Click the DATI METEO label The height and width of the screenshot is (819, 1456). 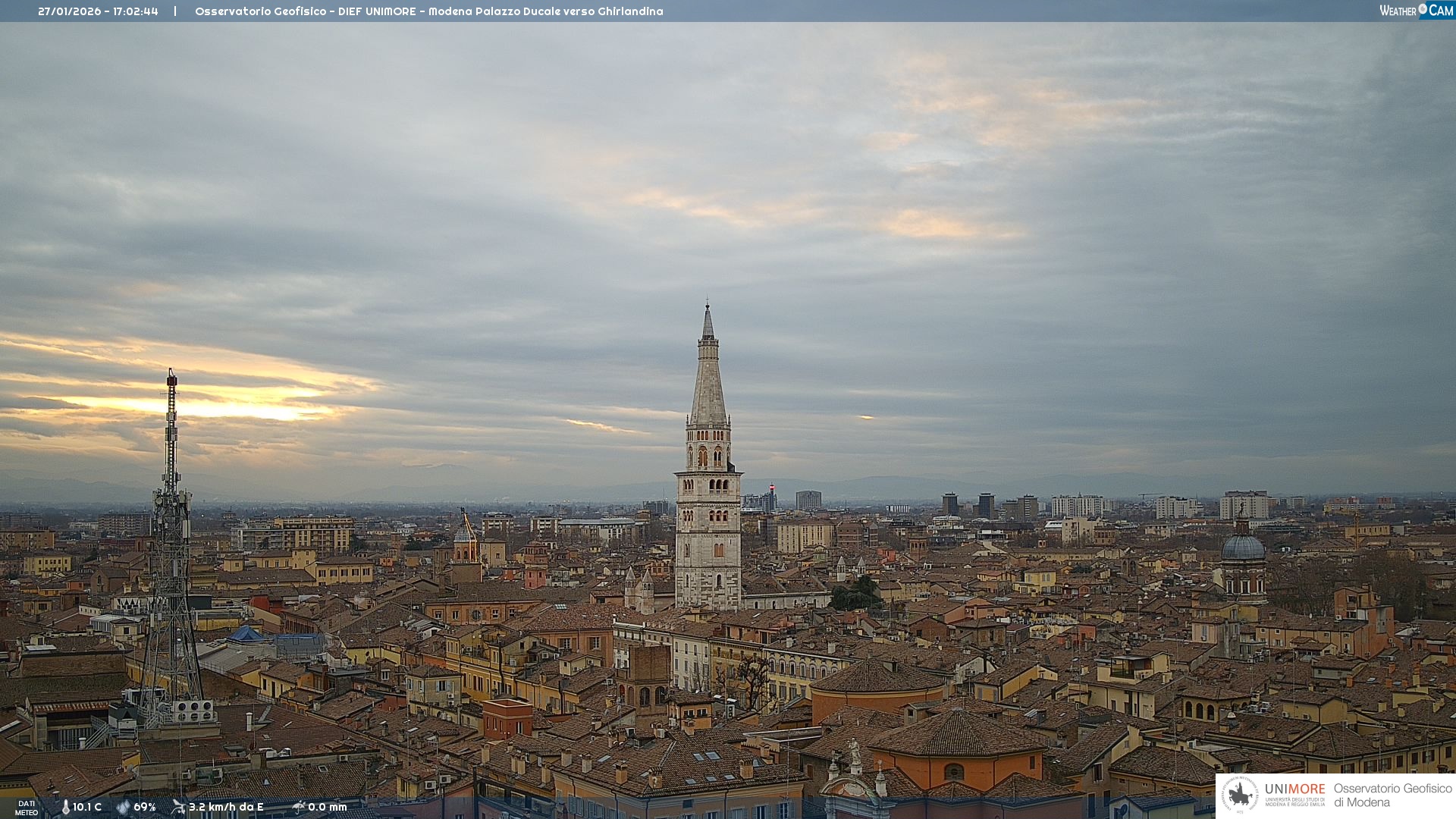27,808
